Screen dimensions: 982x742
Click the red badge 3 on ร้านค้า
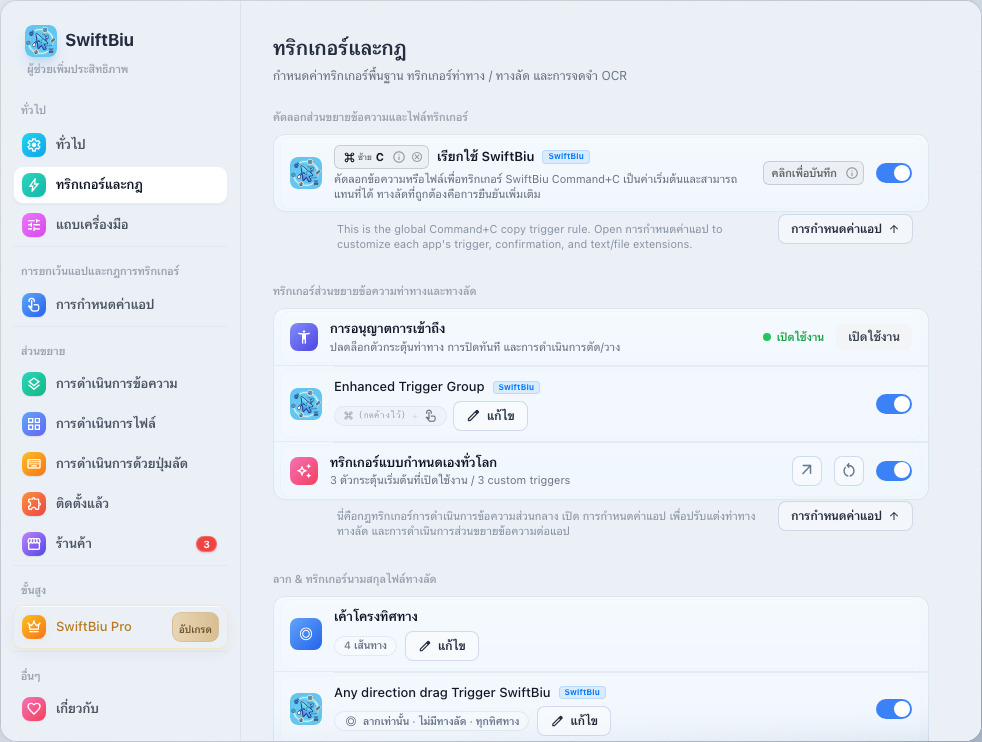point(207,544)
